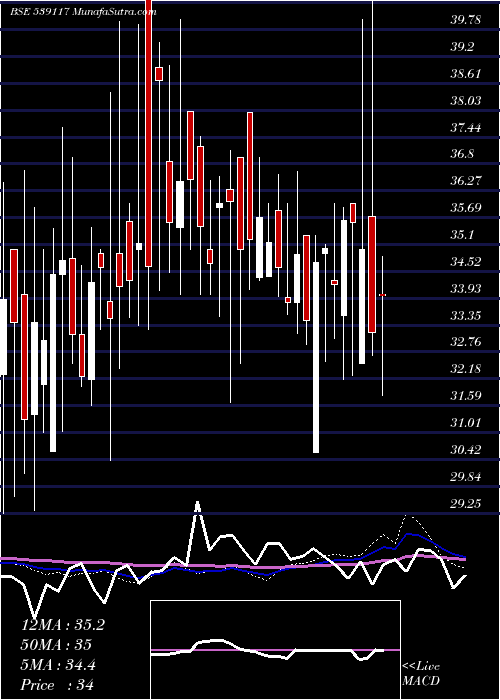Screen dimensions: 500x700
Task: Click the price label 39.2
Action: click(462, 47)
